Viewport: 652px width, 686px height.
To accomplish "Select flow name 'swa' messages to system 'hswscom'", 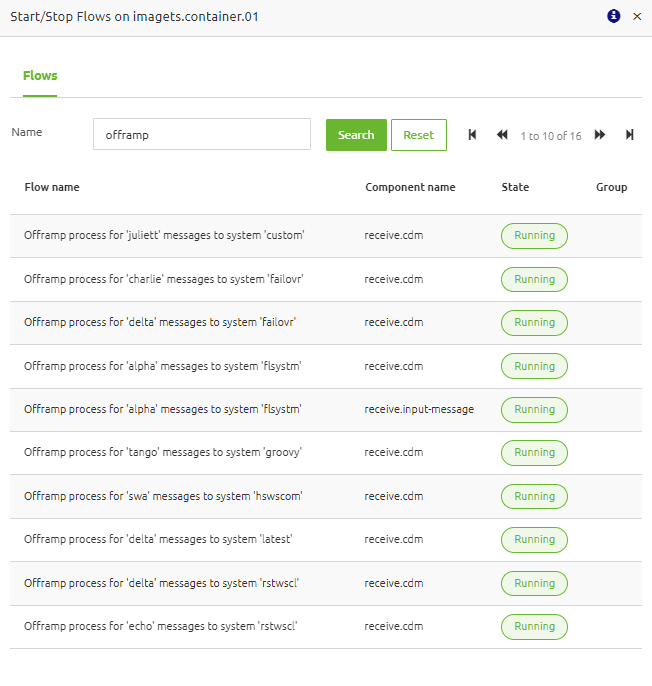I will 163,496.
